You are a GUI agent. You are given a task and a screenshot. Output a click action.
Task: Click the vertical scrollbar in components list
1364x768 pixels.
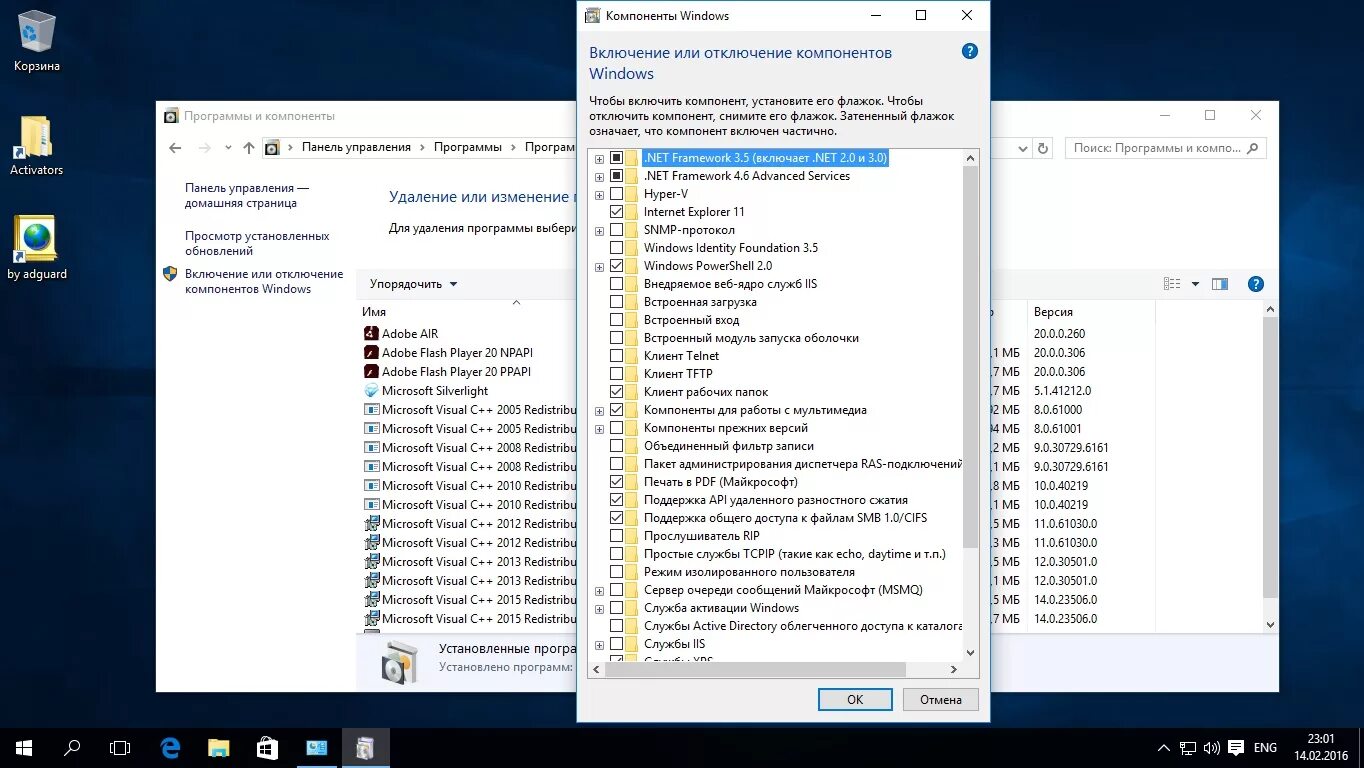click(970, 356)
